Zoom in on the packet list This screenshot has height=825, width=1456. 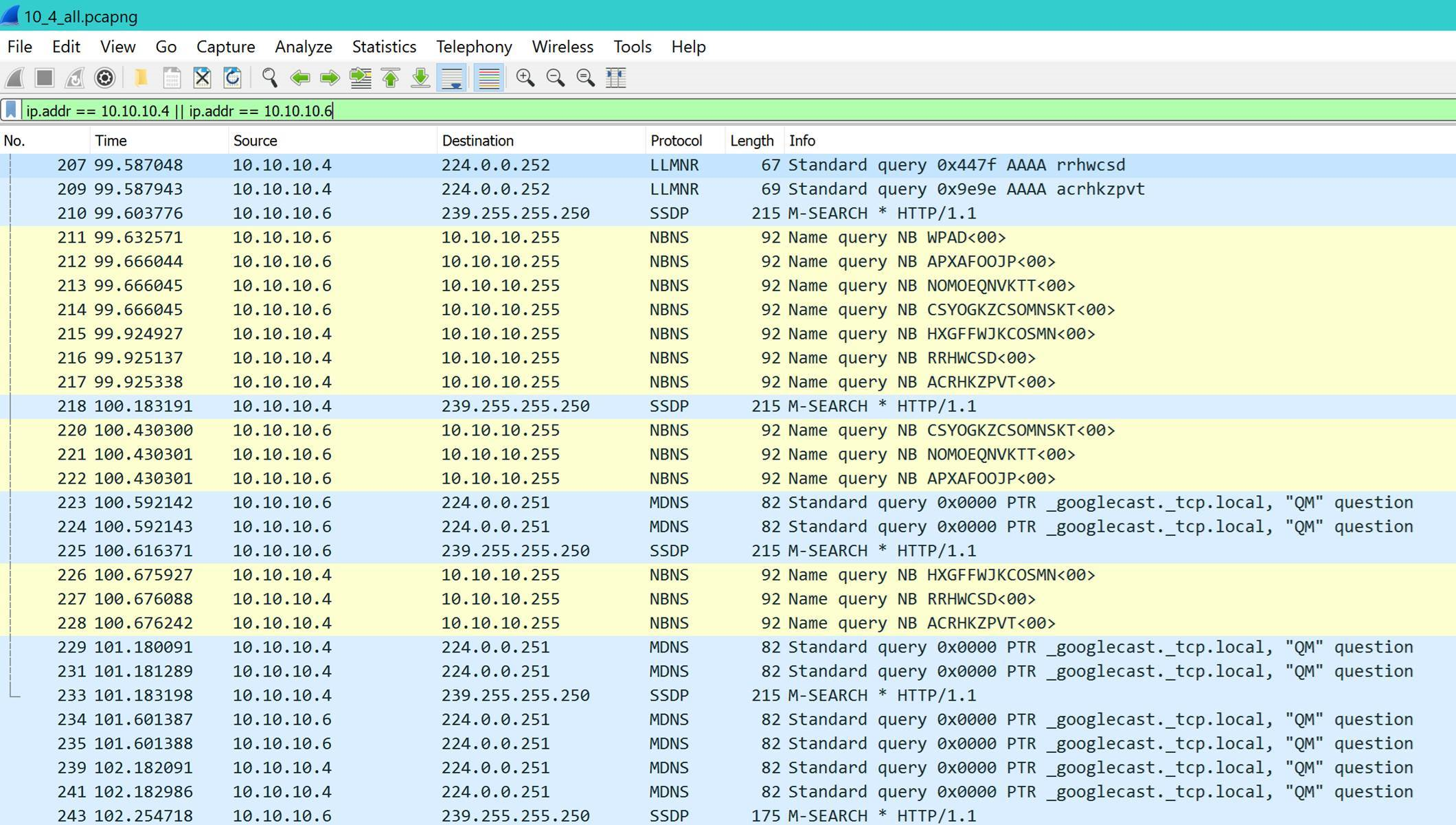[527, 78]
